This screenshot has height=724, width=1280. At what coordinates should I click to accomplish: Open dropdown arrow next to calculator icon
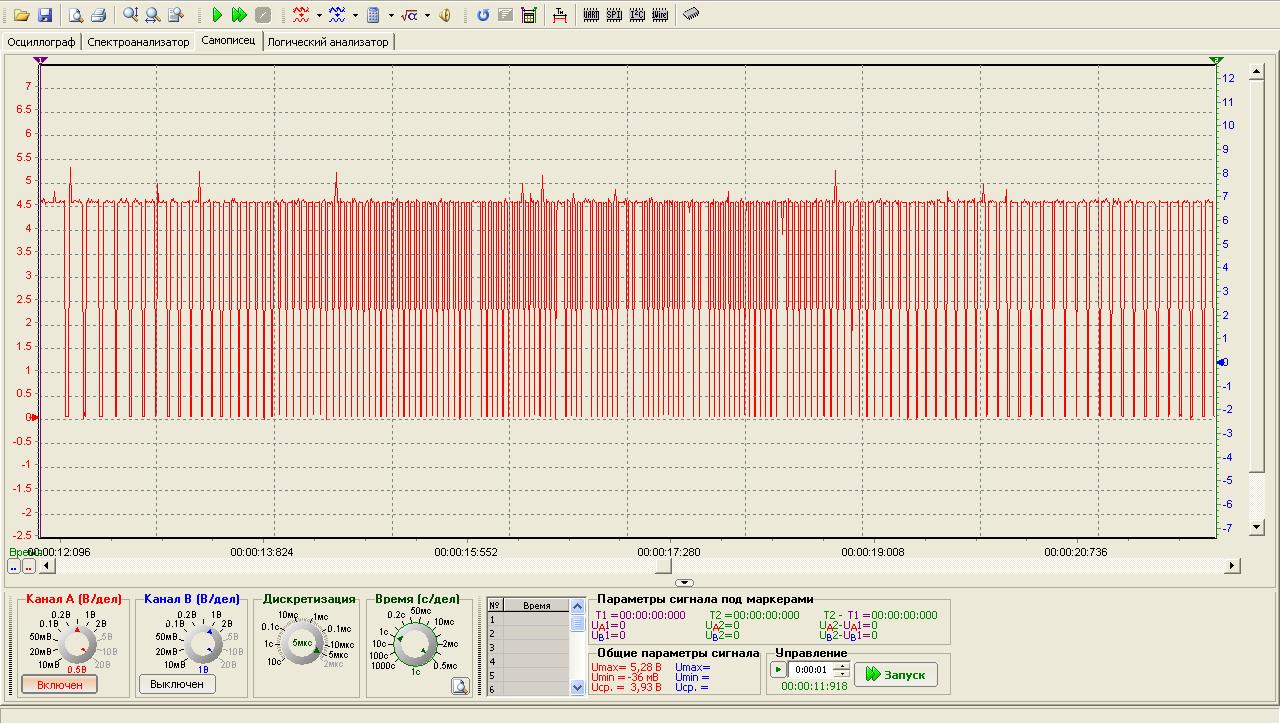[x=391, y=15]
